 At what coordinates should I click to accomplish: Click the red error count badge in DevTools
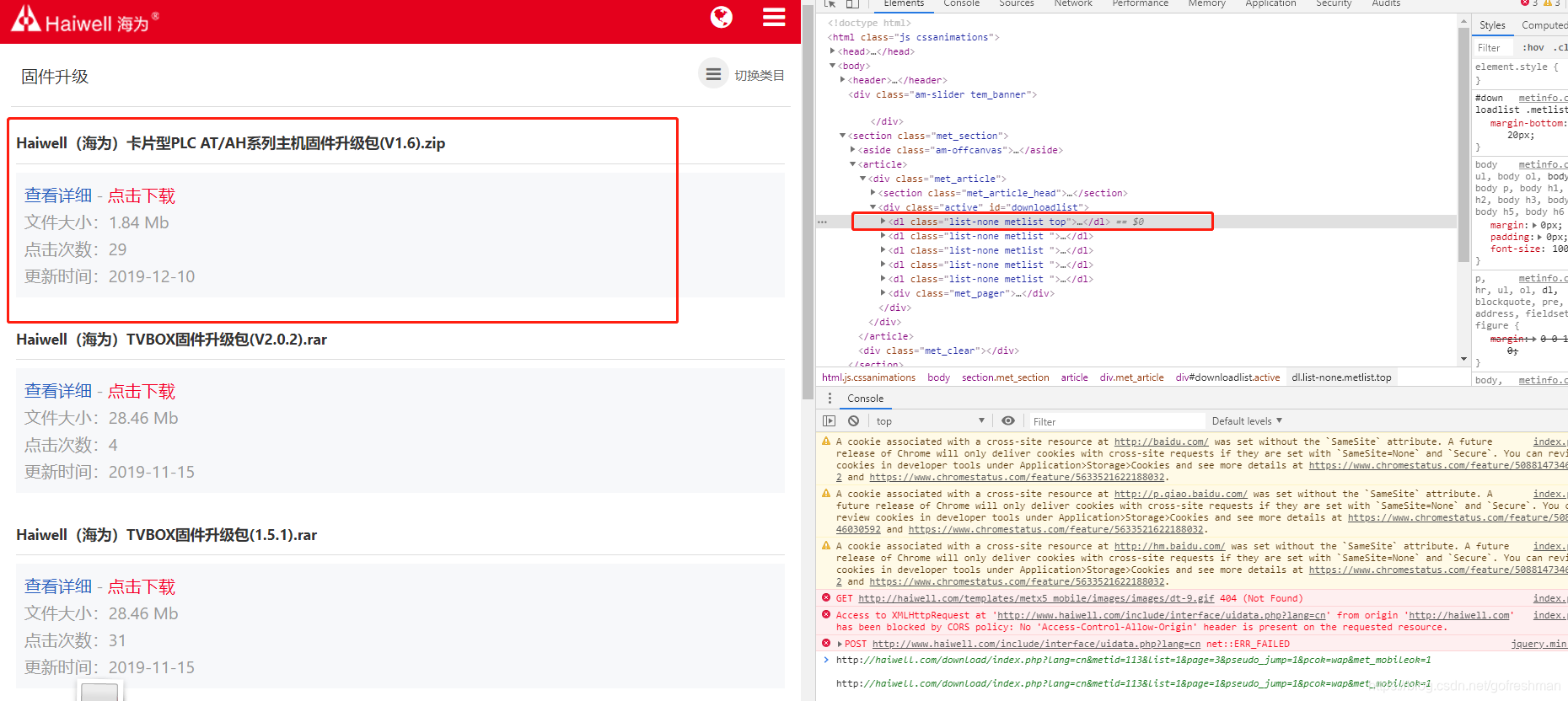(x=1529, y=3)
